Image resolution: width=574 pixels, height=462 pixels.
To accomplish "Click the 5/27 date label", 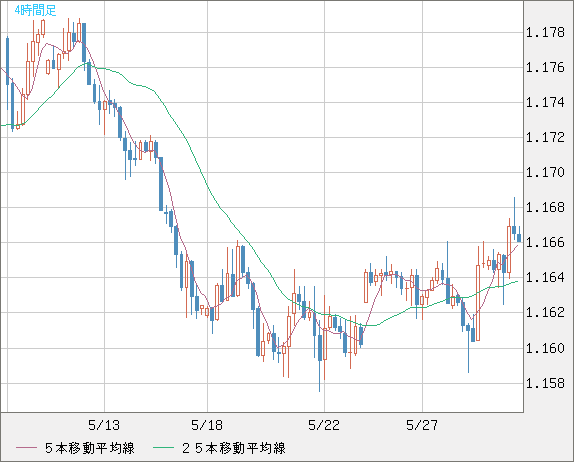I will coord(422,425).
